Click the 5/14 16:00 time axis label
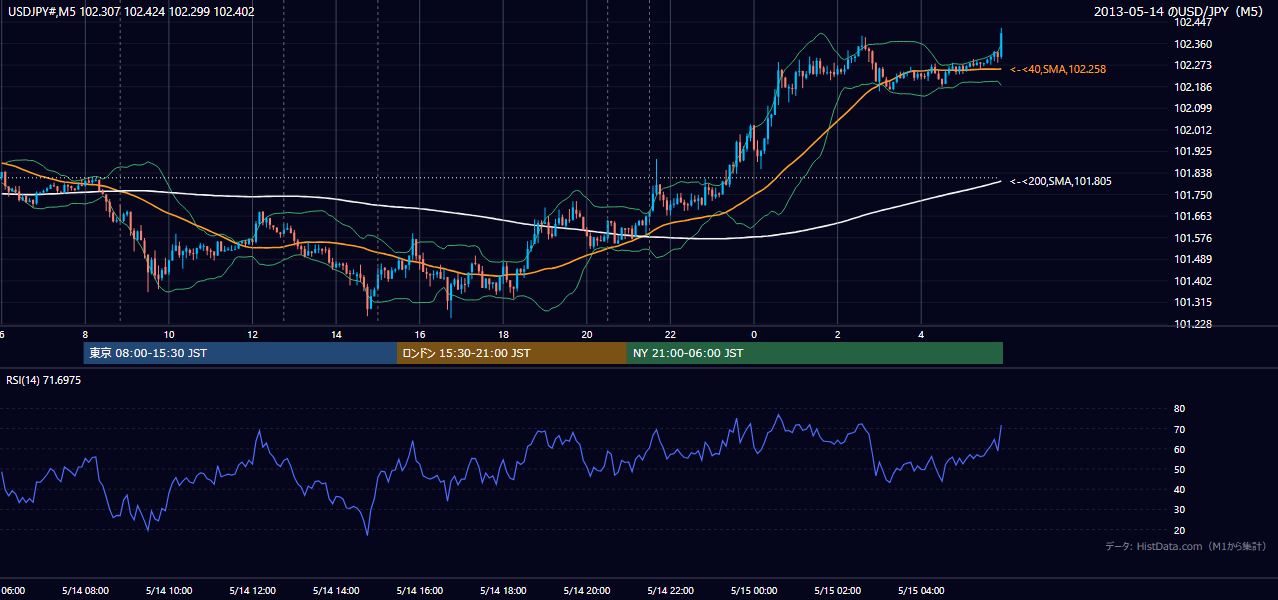This screenshot has height=600, width=1278. (x=420, y=591)
